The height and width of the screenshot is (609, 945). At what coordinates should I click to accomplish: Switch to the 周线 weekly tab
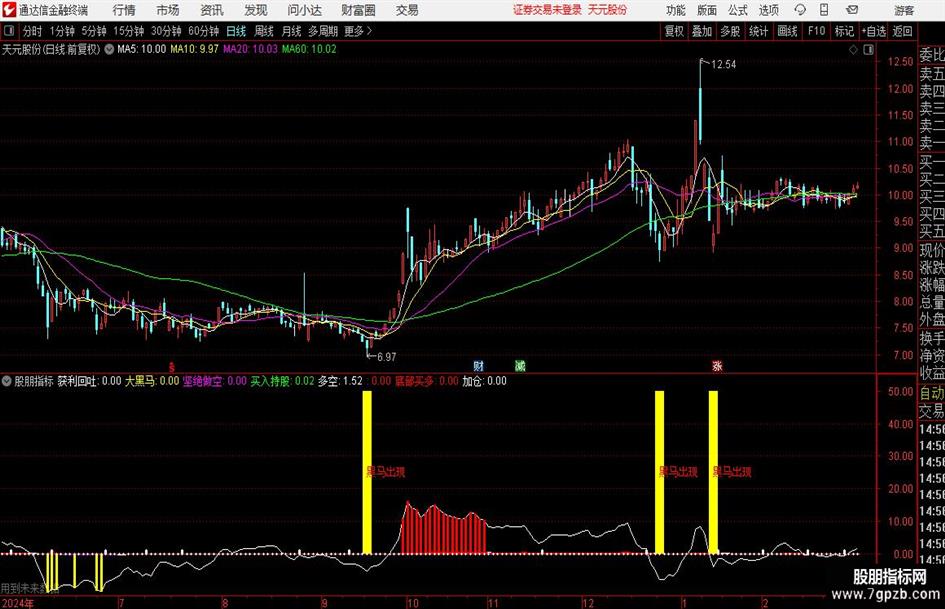coord(263,31)
